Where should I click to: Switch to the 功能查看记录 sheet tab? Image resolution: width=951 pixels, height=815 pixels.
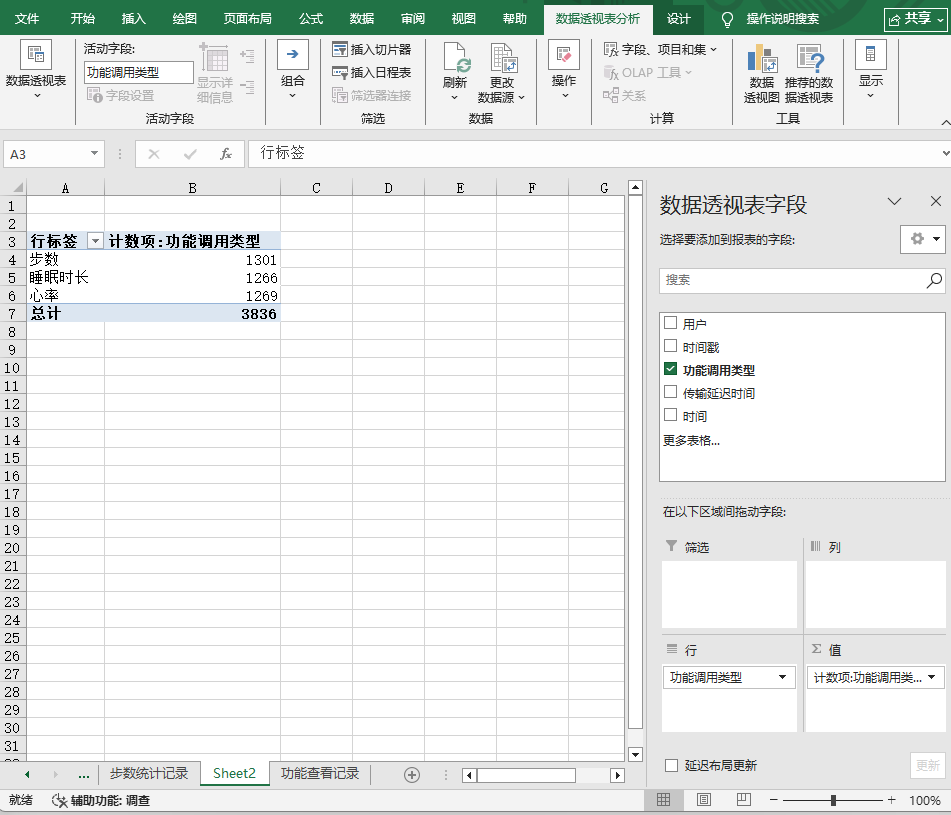tap(320, 774)
